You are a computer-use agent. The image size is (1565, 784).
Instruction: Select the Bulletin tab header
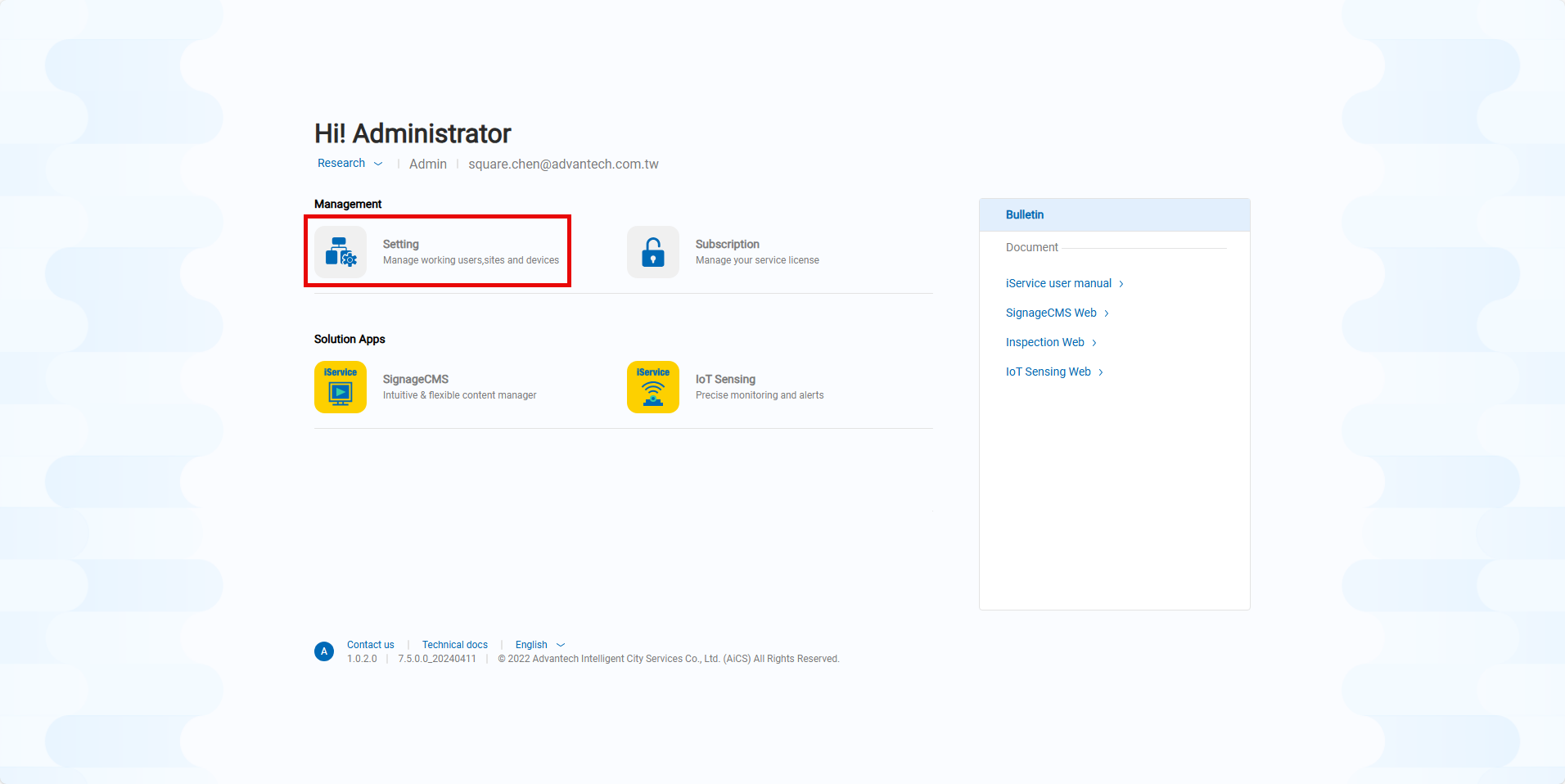[x=1025, y=214]
